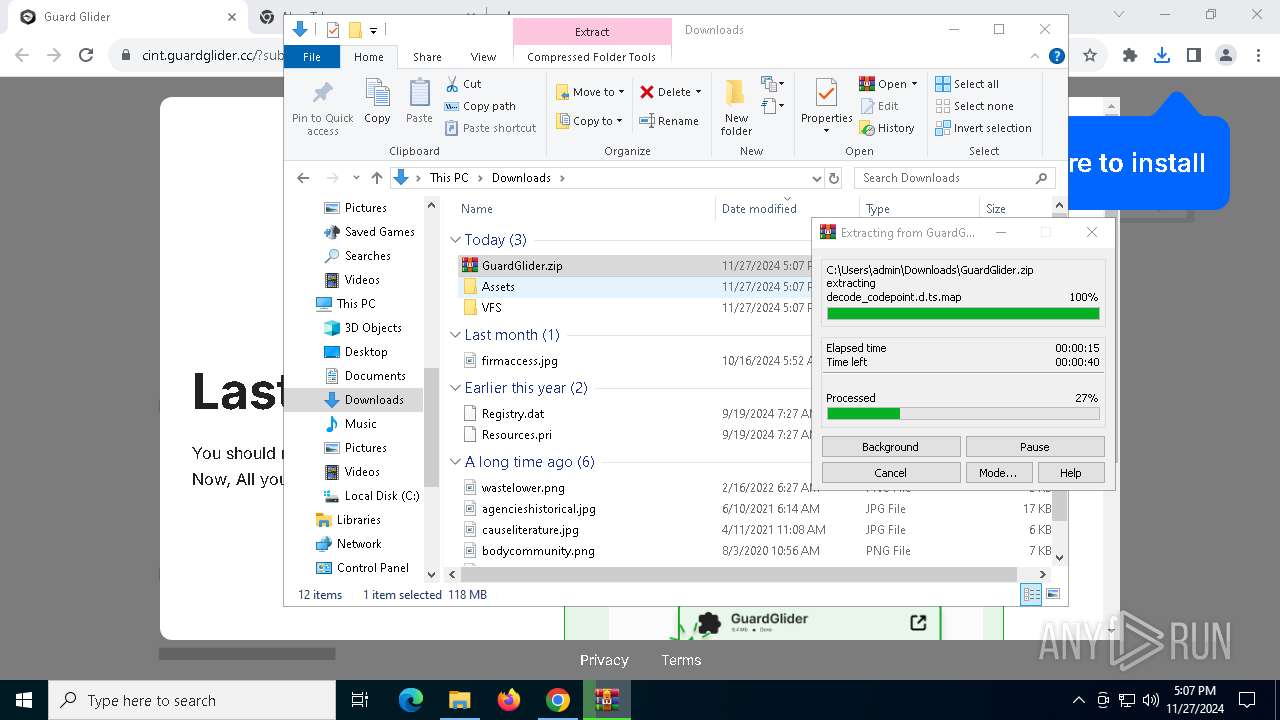
Task: Click the Processed 27% progress bar
Action: (x=962, y=413)
